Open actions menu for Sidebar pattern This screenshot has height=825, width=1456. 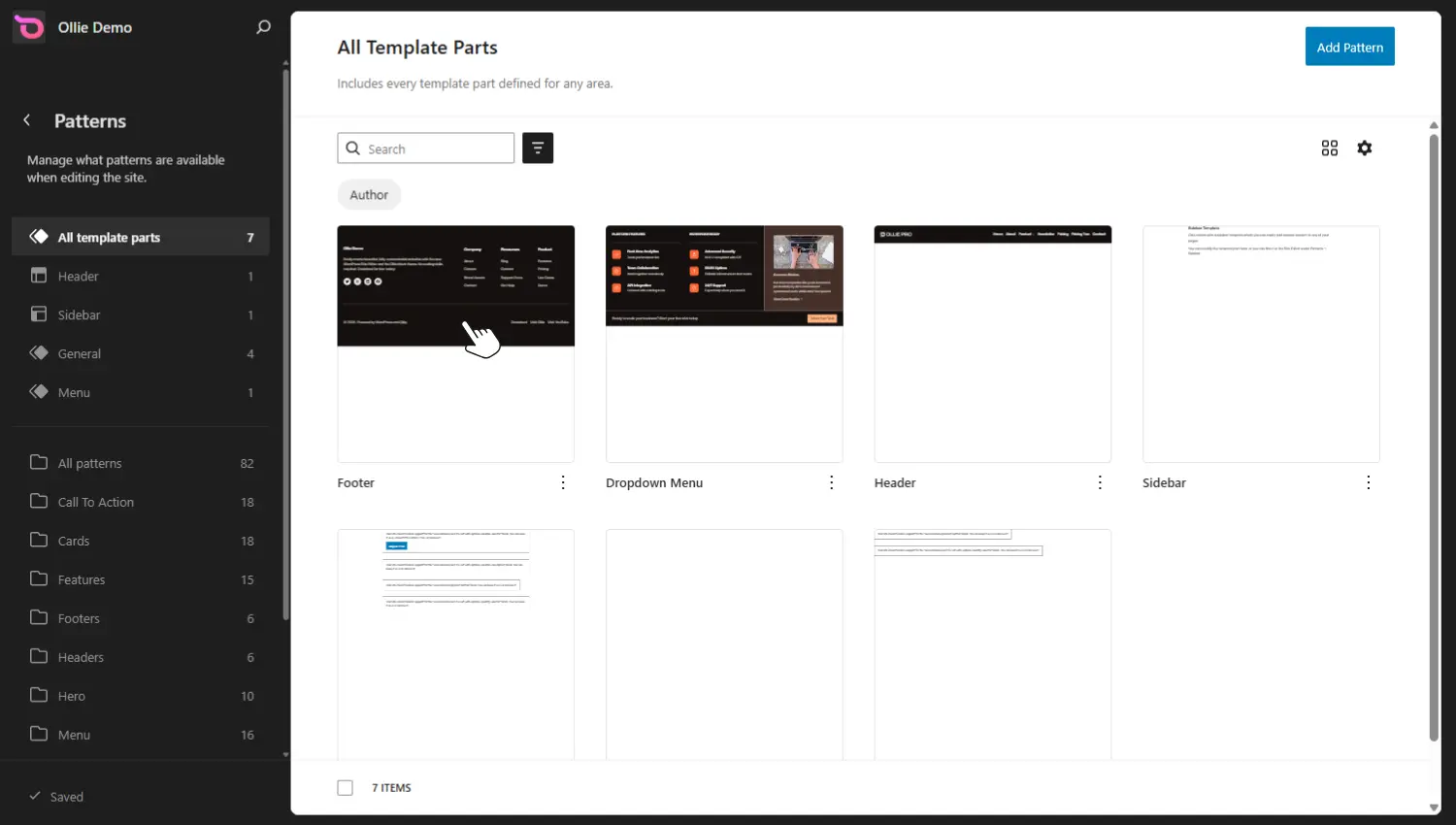pos(1369,482)
